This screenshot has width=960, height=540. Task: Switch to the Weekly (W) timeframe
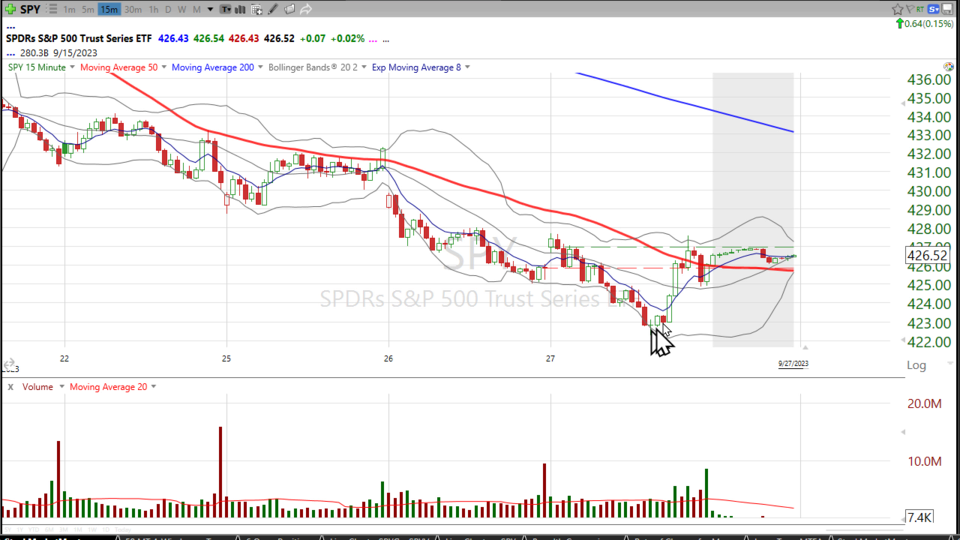coord(182,9)
